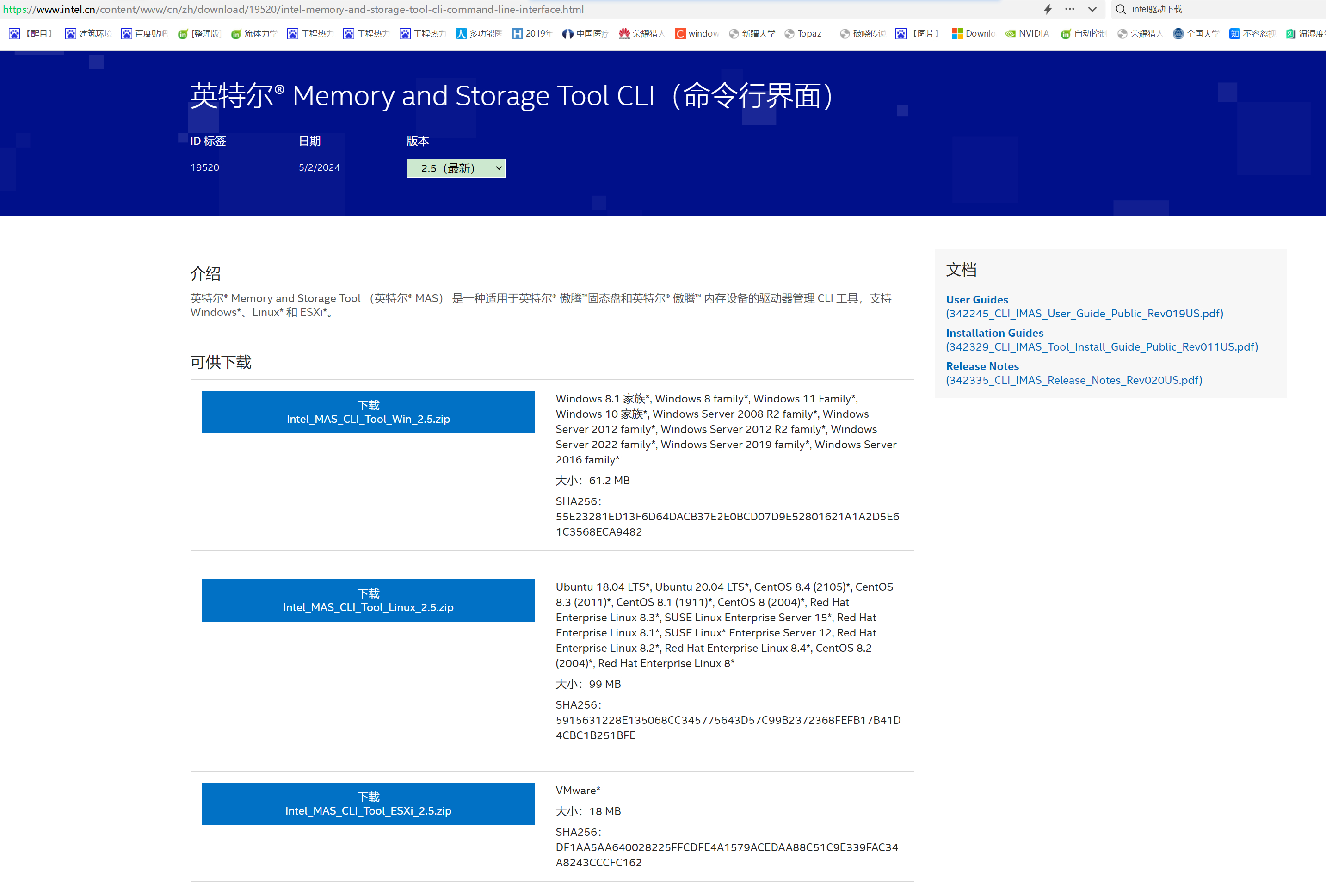Download Intel_MAS_CLI_Tool_Linux_2.5.zip
Screen dimensions: 1326x896
tap(368, 600)
